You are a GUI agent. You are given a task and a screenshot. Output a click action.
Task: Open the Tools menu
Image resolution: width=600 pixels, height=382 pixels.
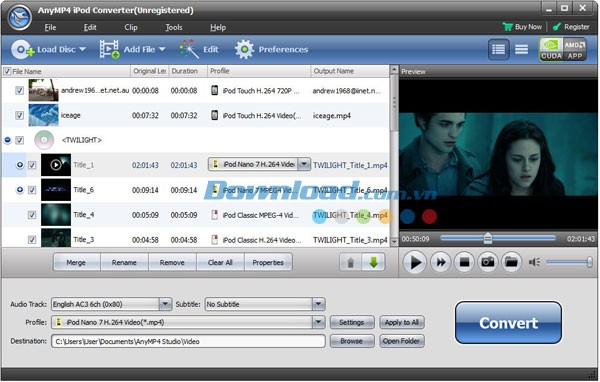click(174, 27)
